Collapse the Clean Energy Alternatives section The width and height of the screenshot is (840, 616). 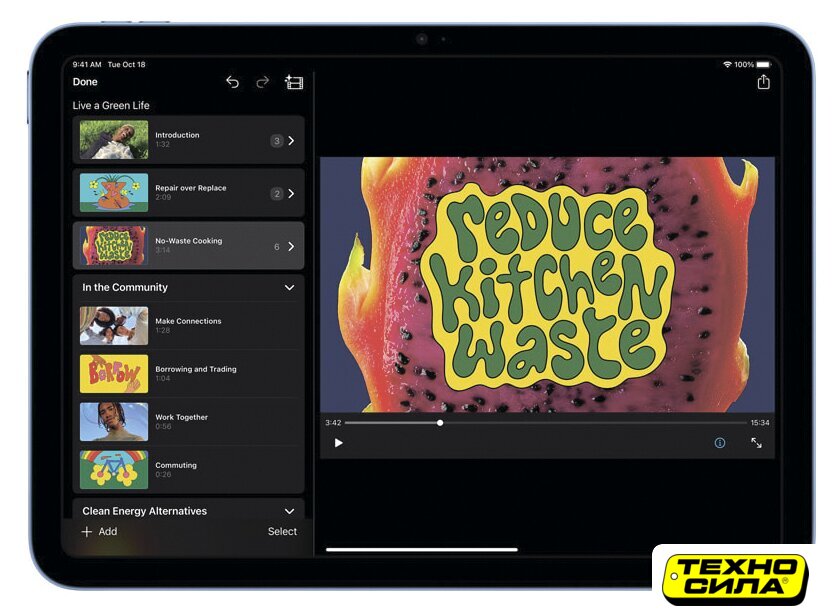pyautogui.click(x=289, y=511)
